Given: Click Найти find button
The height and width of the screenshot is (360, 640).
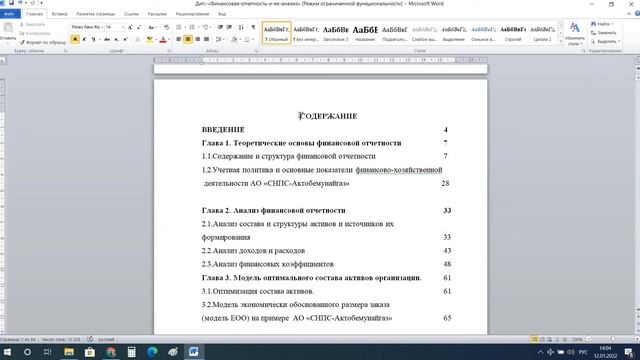Looking at the screenshot, I should click(x=602, y=24).
